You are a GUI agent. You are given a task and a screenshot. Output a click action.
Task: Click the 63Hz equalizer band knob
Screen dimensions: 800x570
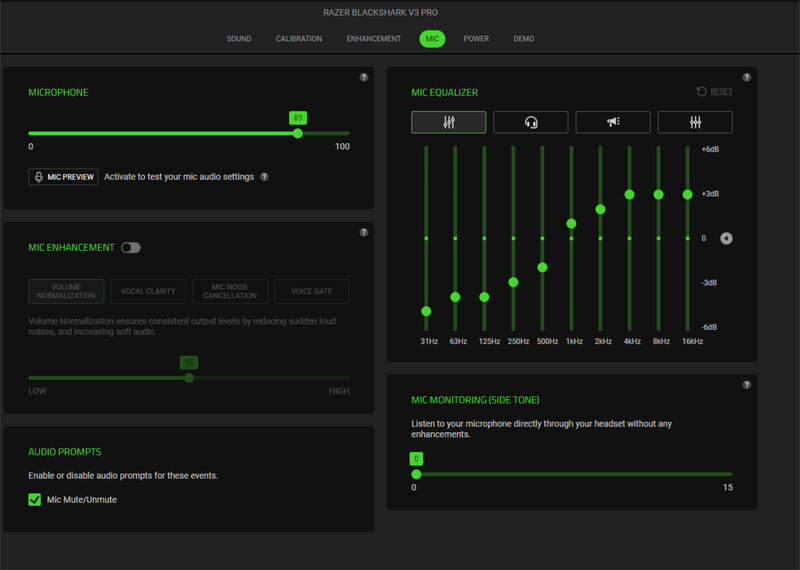pyautogui.click(x=456, y=297)
